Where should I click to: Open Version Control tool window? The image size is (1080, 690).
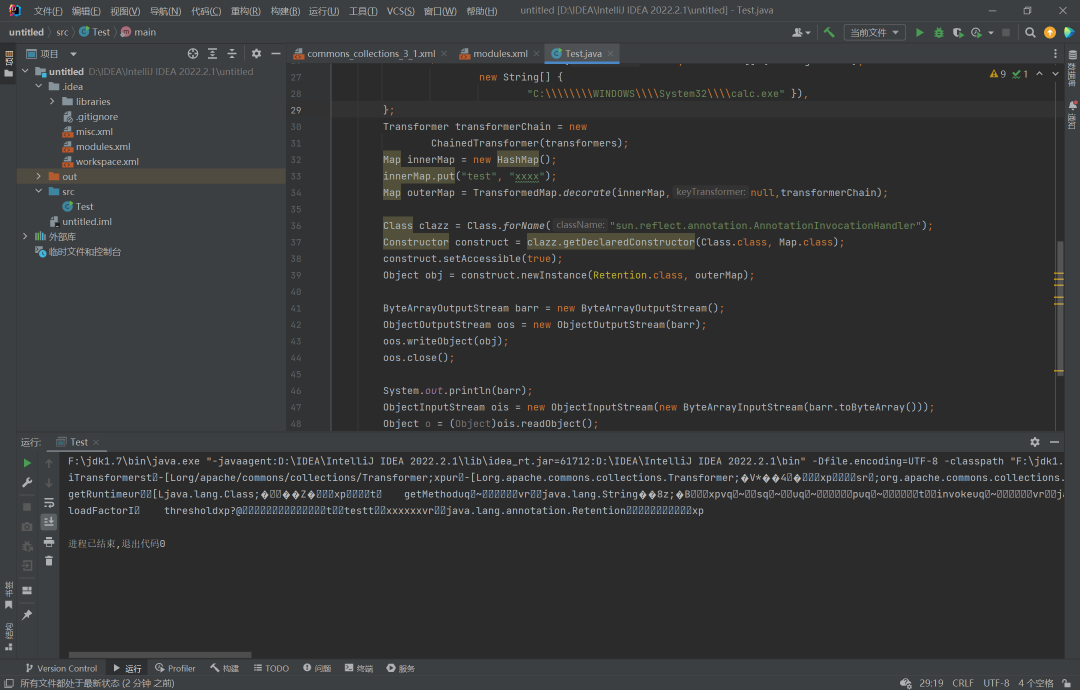(x=61, y=668)
